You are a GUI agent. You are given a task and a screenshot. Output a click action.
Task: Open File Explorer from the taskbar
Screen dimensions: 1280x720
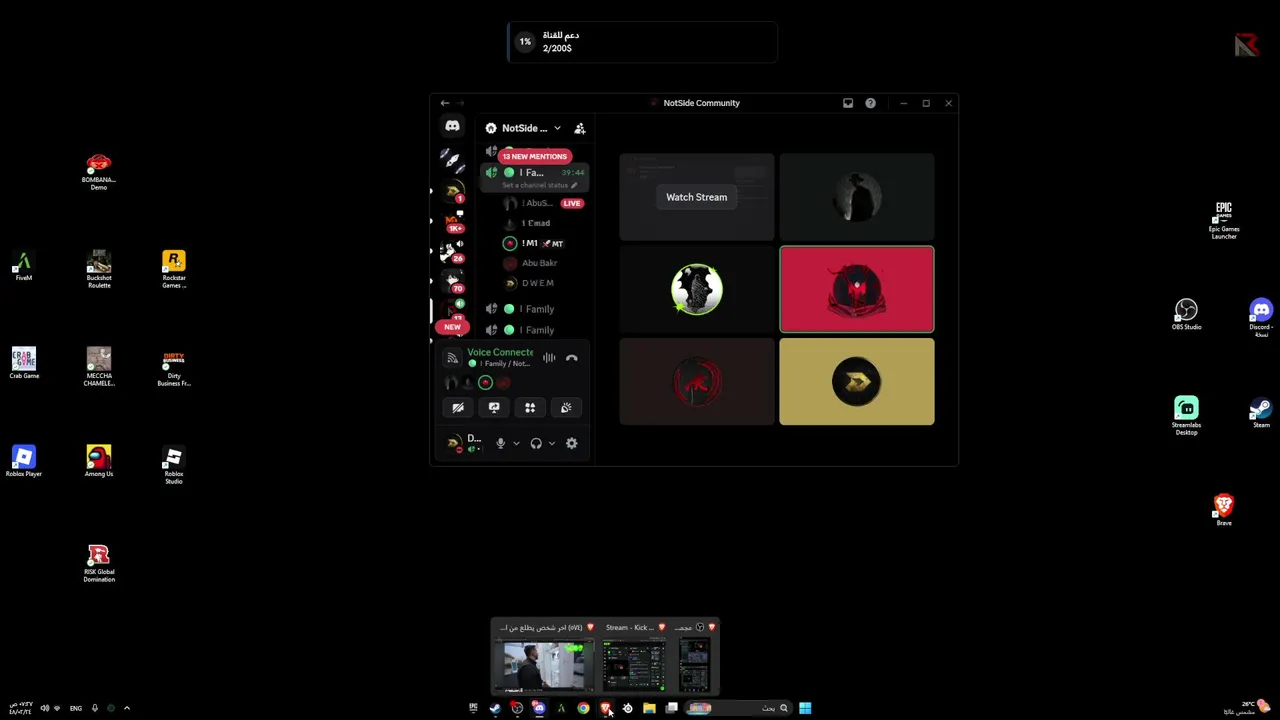point(649,708)
